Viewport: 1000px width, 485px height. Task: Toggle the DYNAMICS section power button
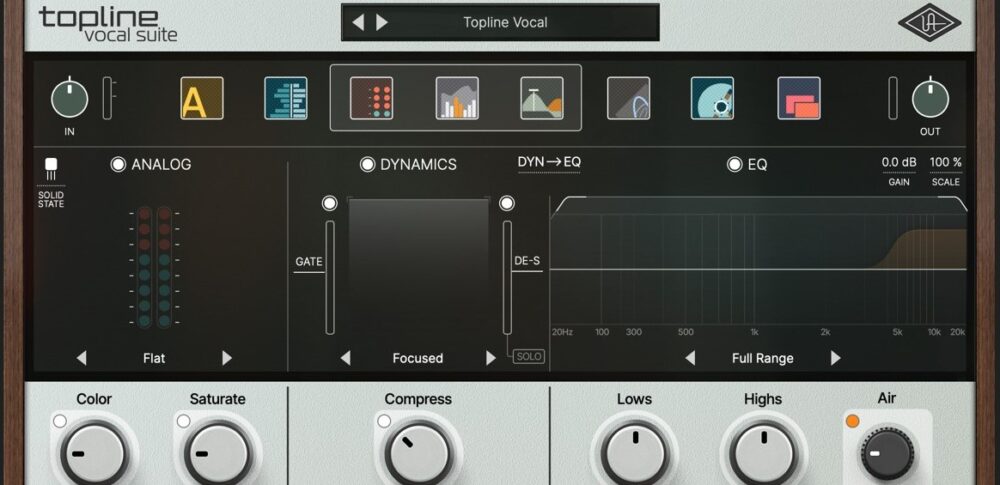(367, 165)
